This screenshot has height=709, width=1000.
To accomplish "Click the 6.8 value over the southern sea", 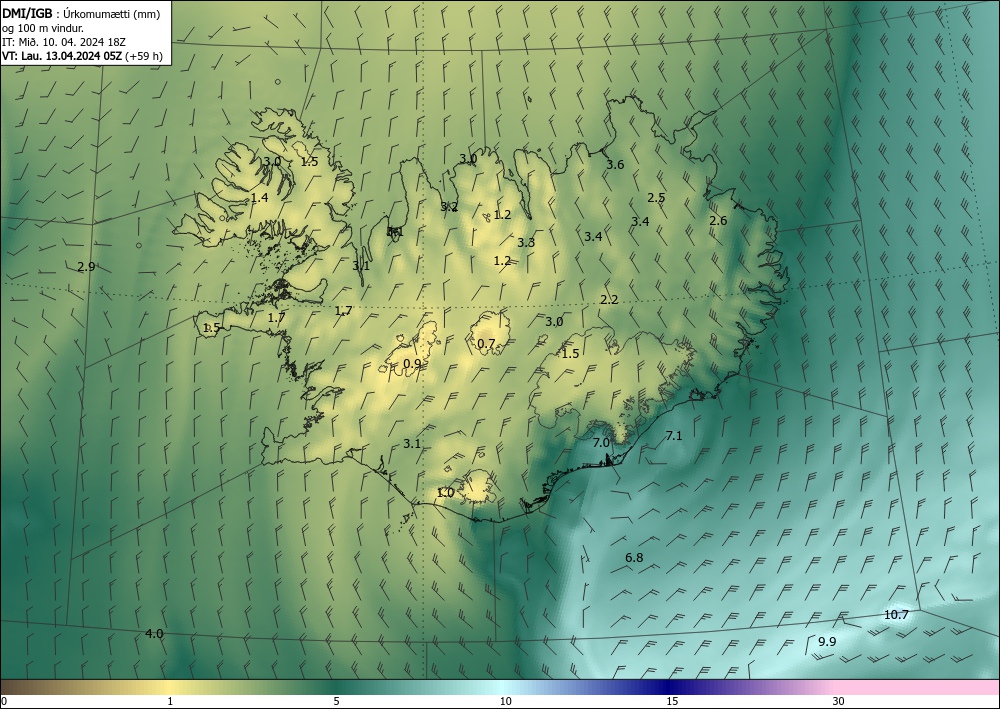I will [634, 558].
